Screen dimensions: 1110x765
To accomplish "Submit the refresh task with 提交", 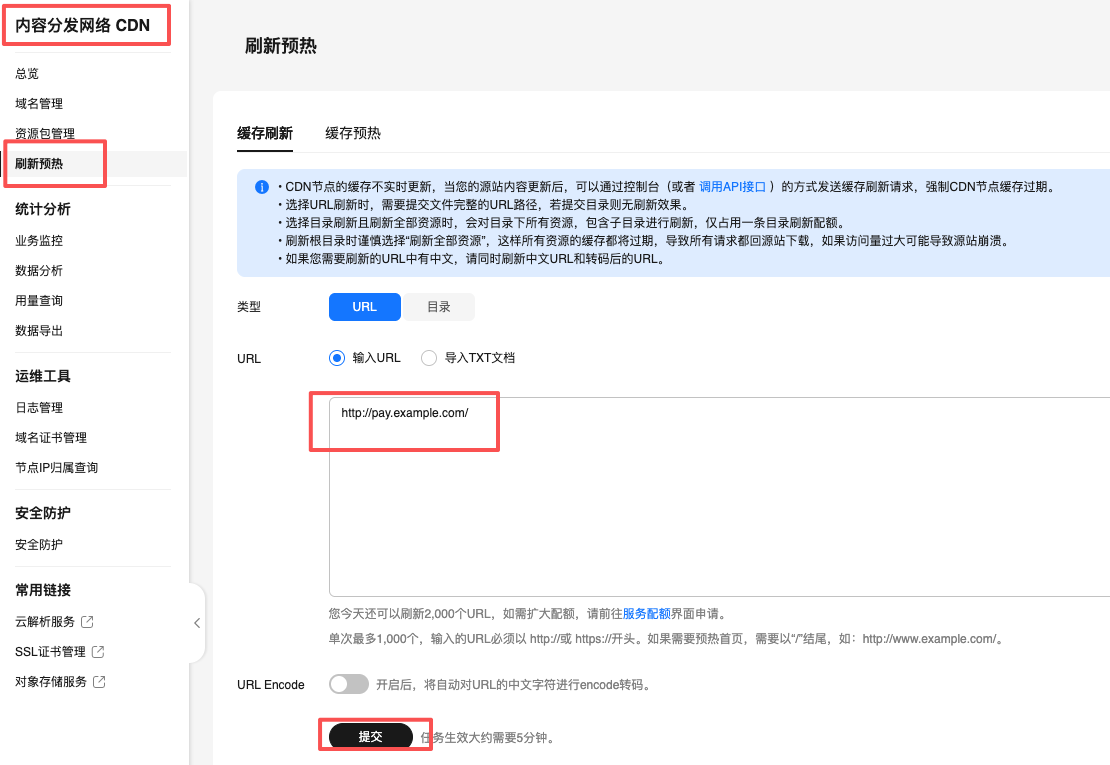I will coord(370,737).
